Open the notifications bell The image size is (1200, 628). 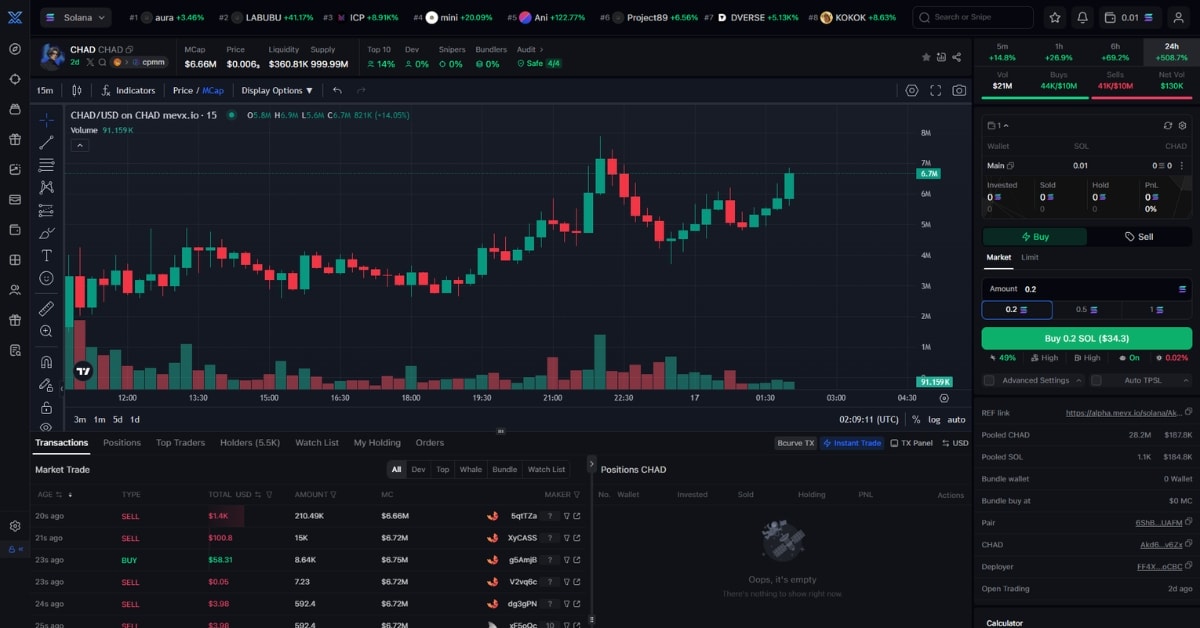coord(1082,18)
